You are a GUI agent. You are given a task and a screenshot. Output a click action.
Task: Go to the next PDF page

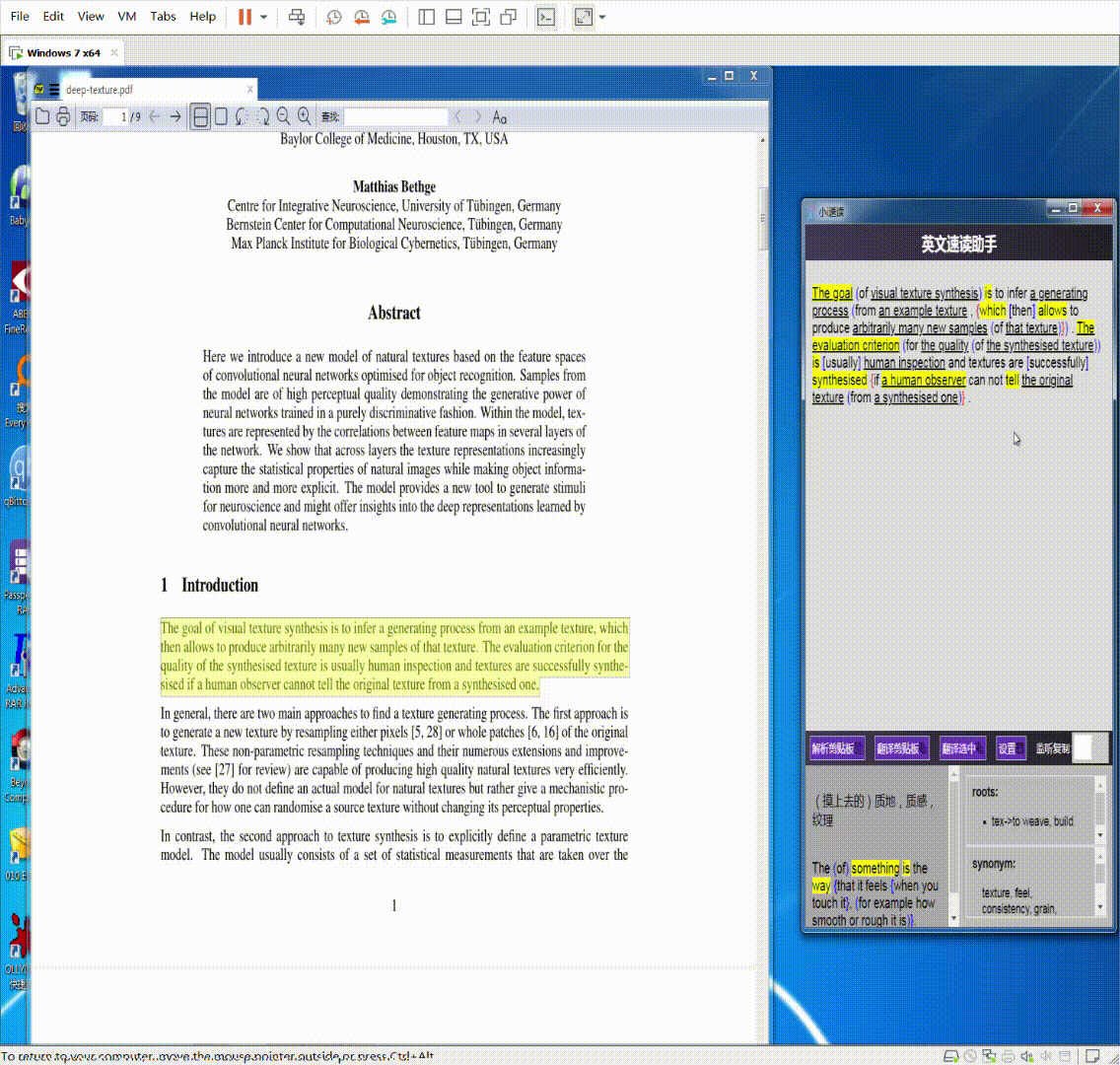tap(175, 116)
